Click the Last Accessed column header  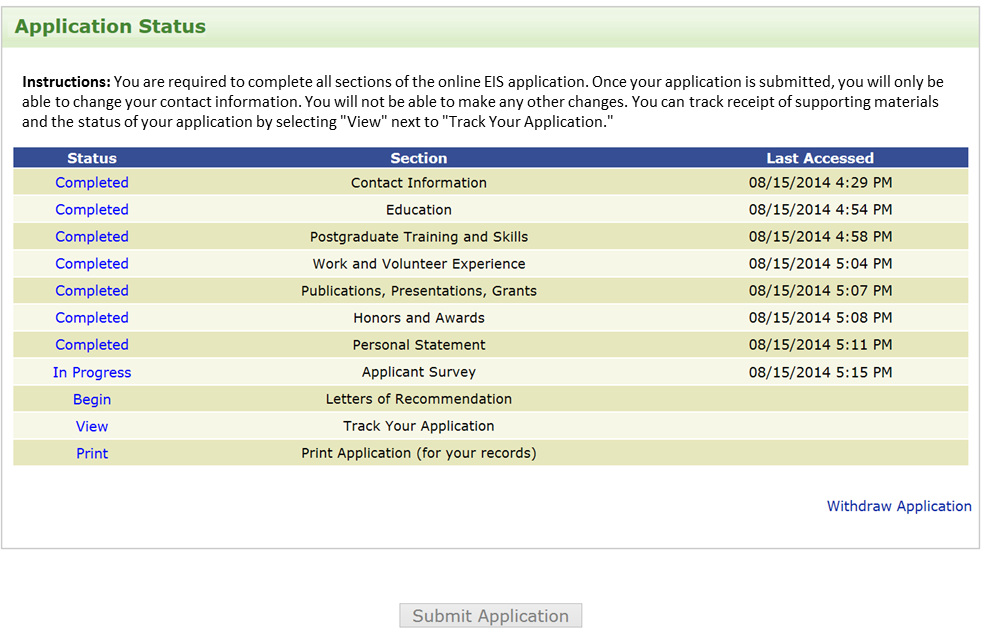(x=820, y=158)
